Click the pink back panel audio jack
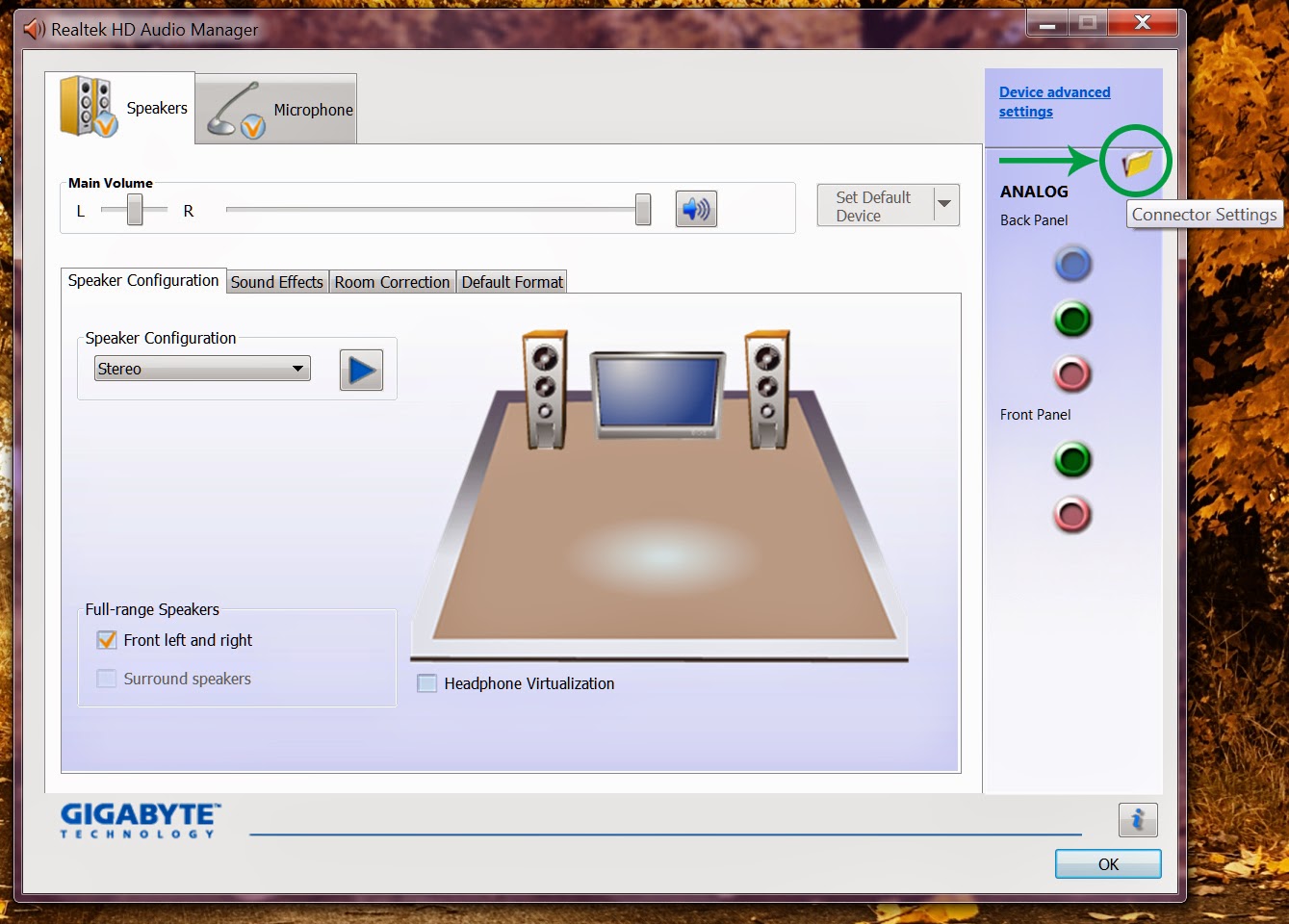Screen dimensions: 1289x924 (x=1072, y=374)
